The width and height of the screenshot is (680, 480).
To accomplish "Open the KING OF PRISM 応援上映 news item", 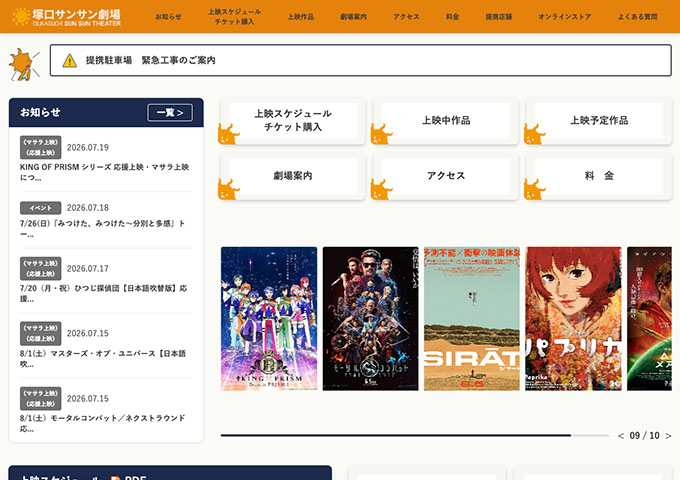I will pyautogui.click(x=106, y=160).
